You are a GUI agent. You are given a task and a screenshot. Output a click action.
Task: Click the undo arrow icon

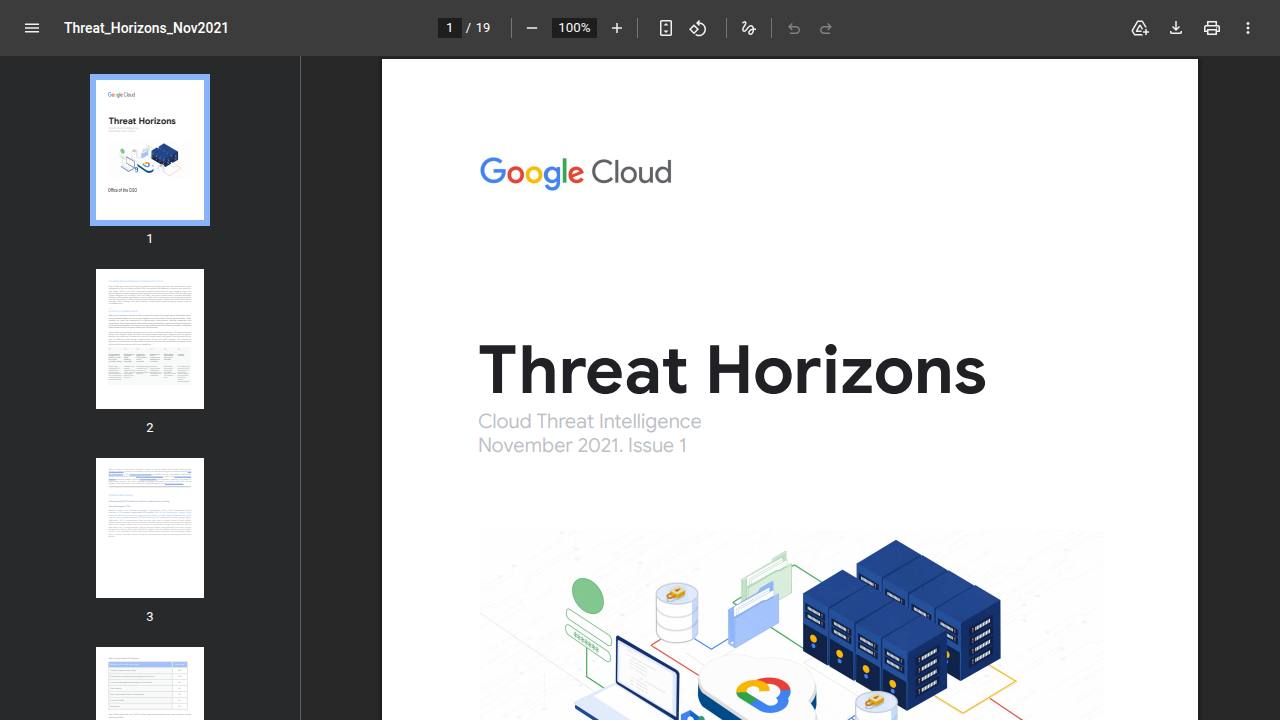coord(794,28)
